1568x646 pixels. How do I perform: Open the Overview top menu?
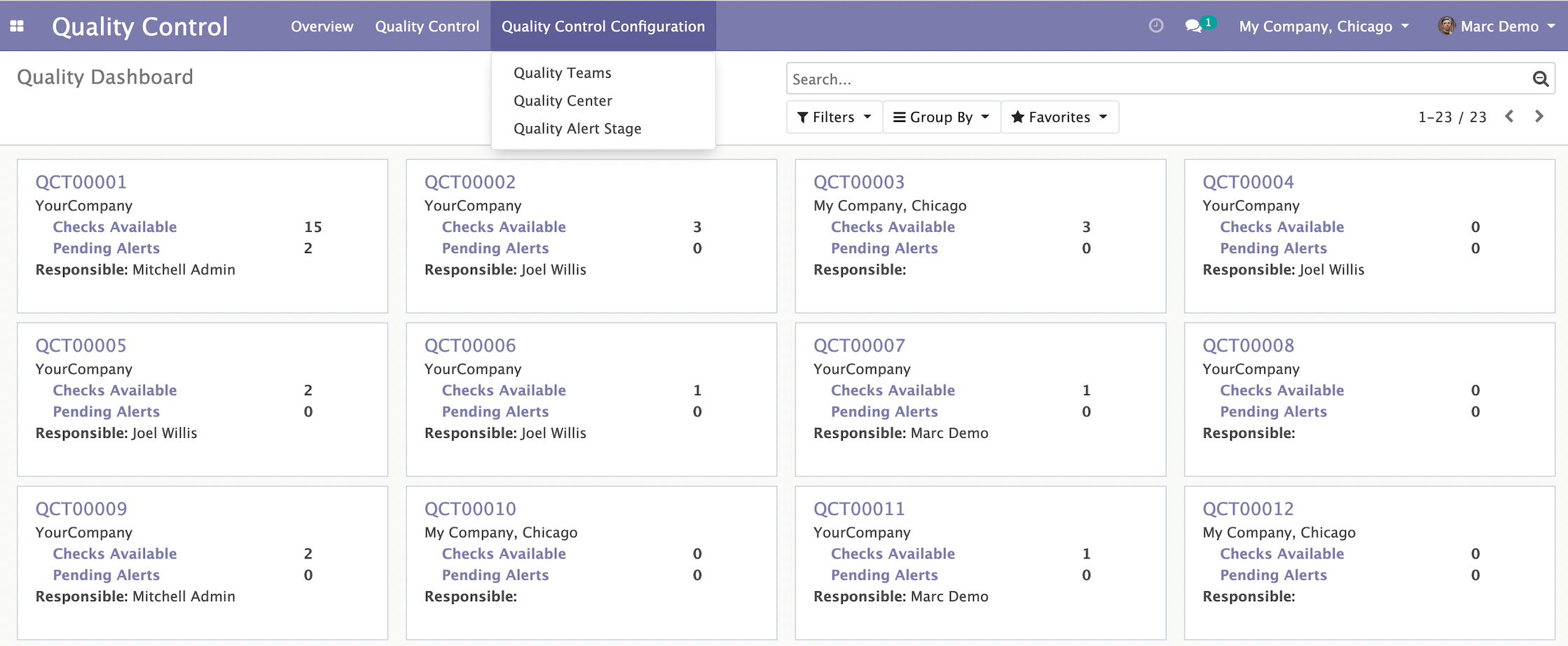pyautogui.click(x=322, y=27)
